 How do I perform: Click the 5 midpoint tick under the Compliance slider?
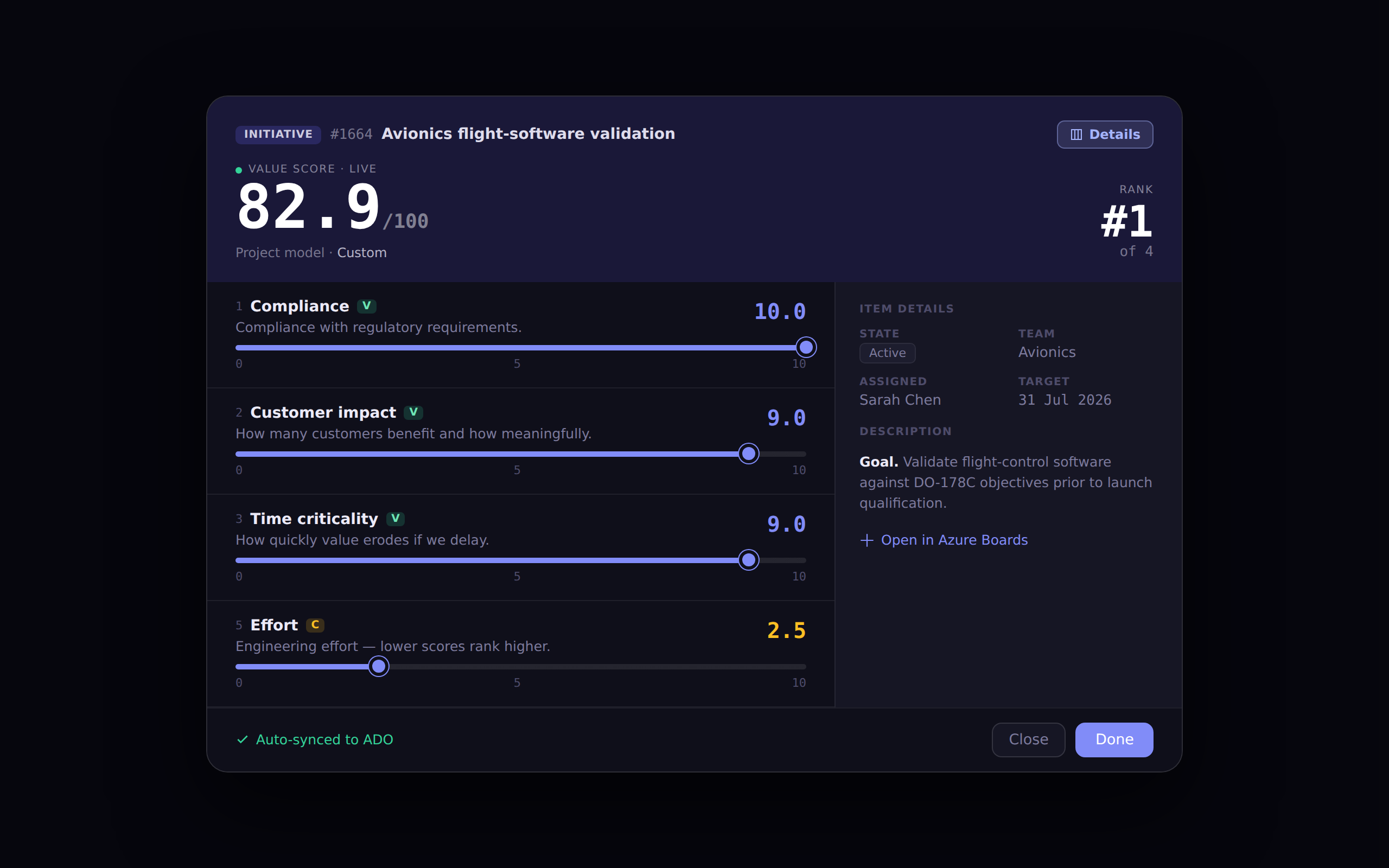point(517,364)
